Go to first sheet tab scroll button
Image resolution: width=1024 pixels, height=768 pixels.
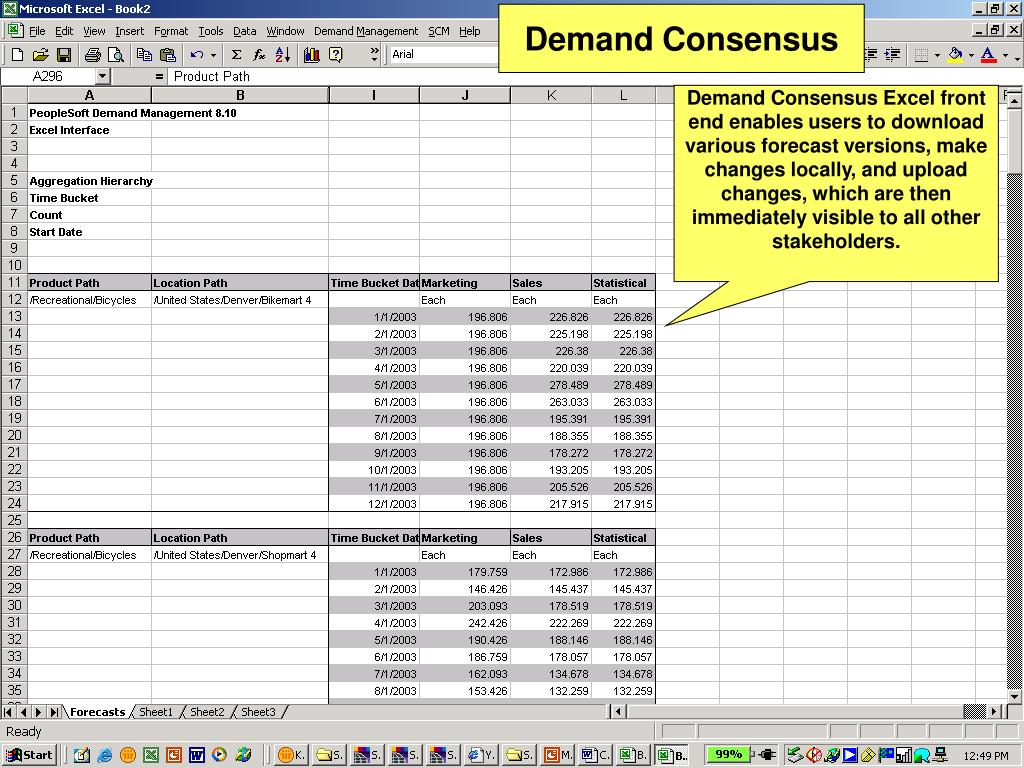8,712
